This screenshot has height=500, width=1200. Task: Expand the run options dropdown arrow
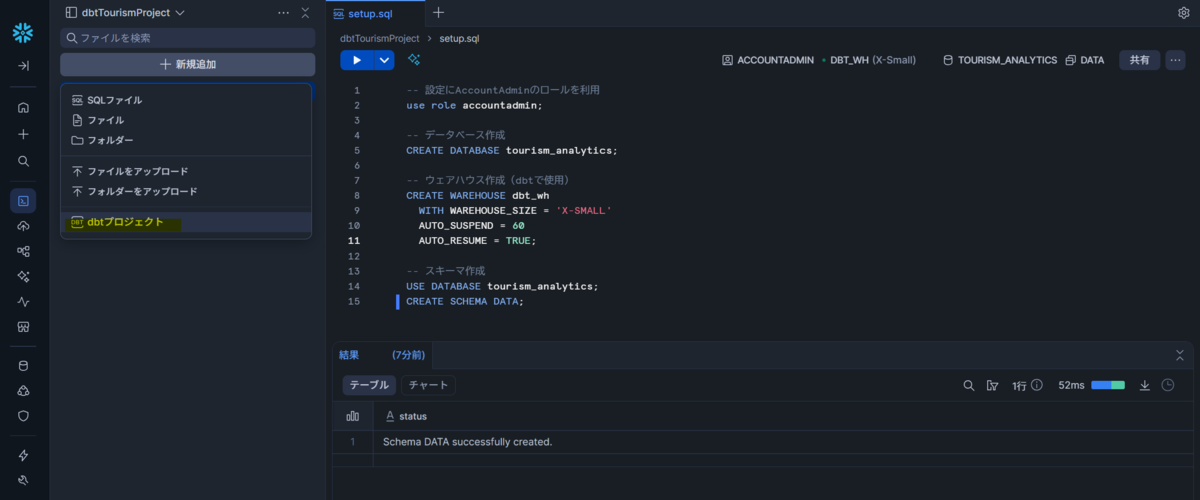pos(385,60)
